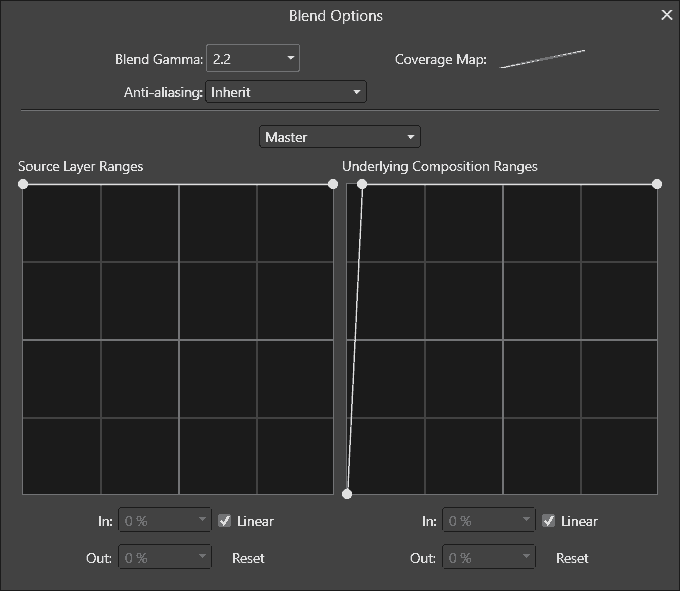680x591 pixels.
Task: Click the Coverage Map curve preview
Action: click(542, 59)
